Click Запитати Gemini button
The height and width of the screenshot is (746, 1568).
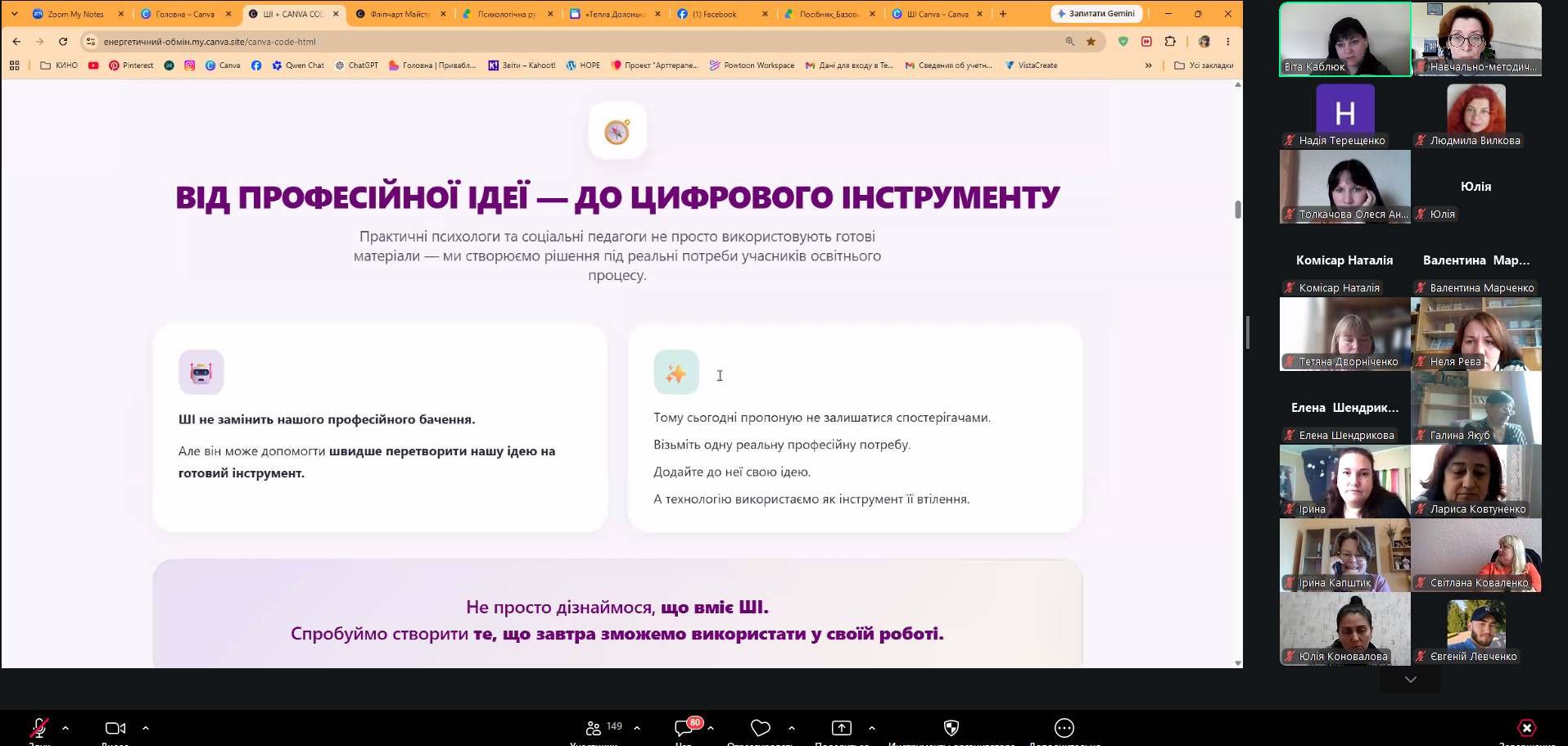(1096, 14)
